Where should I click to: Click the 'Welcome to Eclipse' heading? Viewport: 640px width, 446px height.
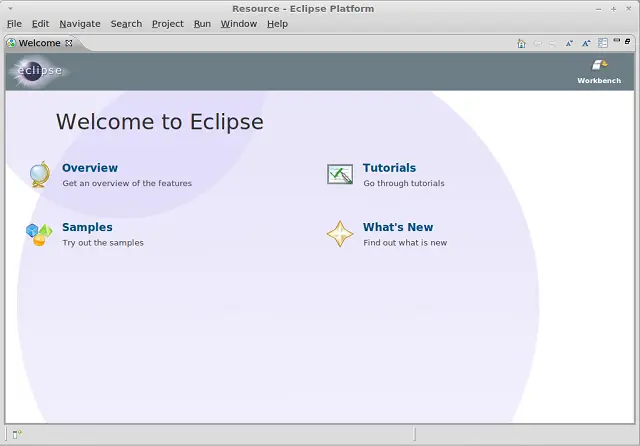[x=160, y=122]
